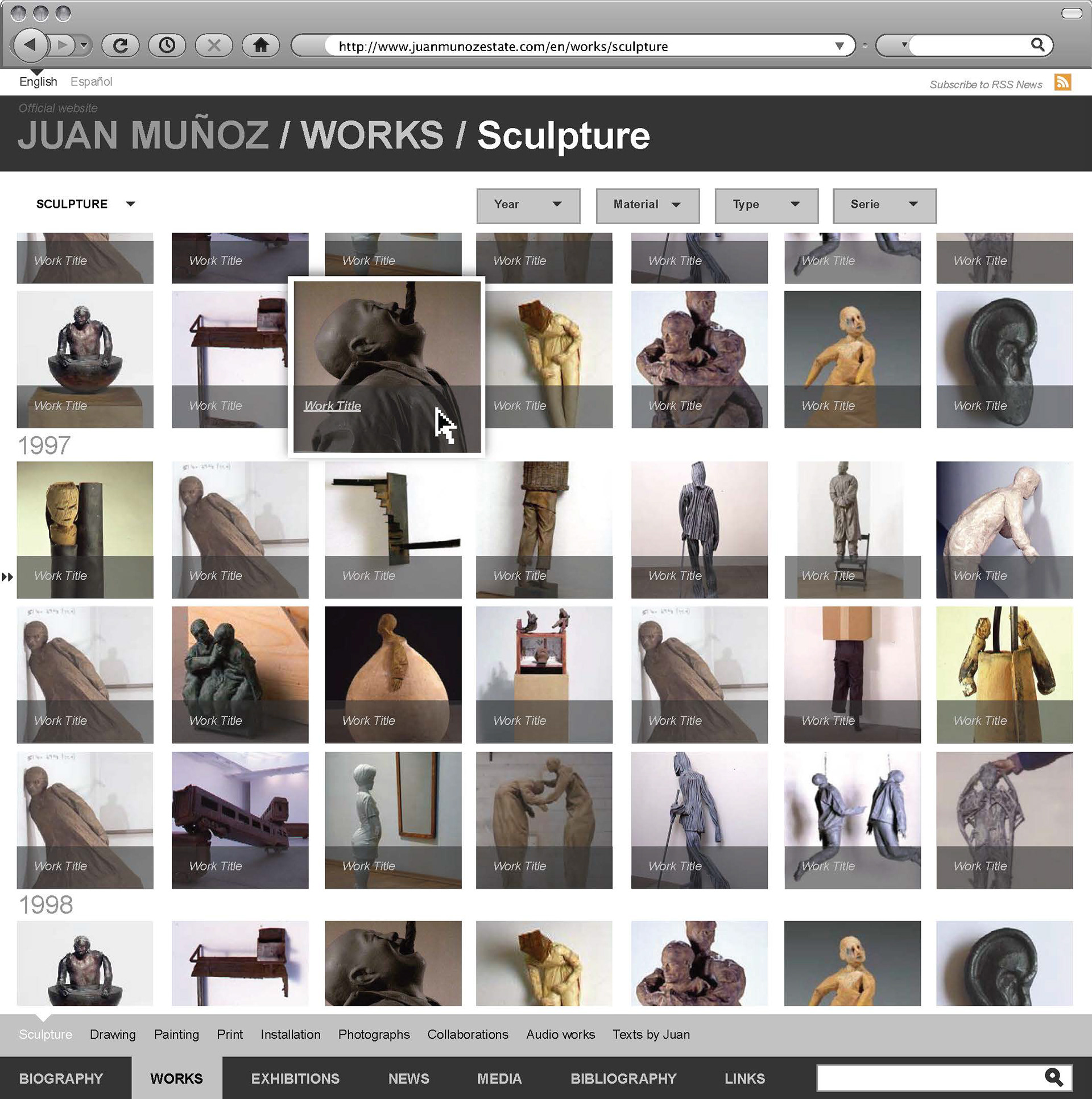Open the white figure facing mirror thumbnail

pyautogui.click(x=393, y=820)
